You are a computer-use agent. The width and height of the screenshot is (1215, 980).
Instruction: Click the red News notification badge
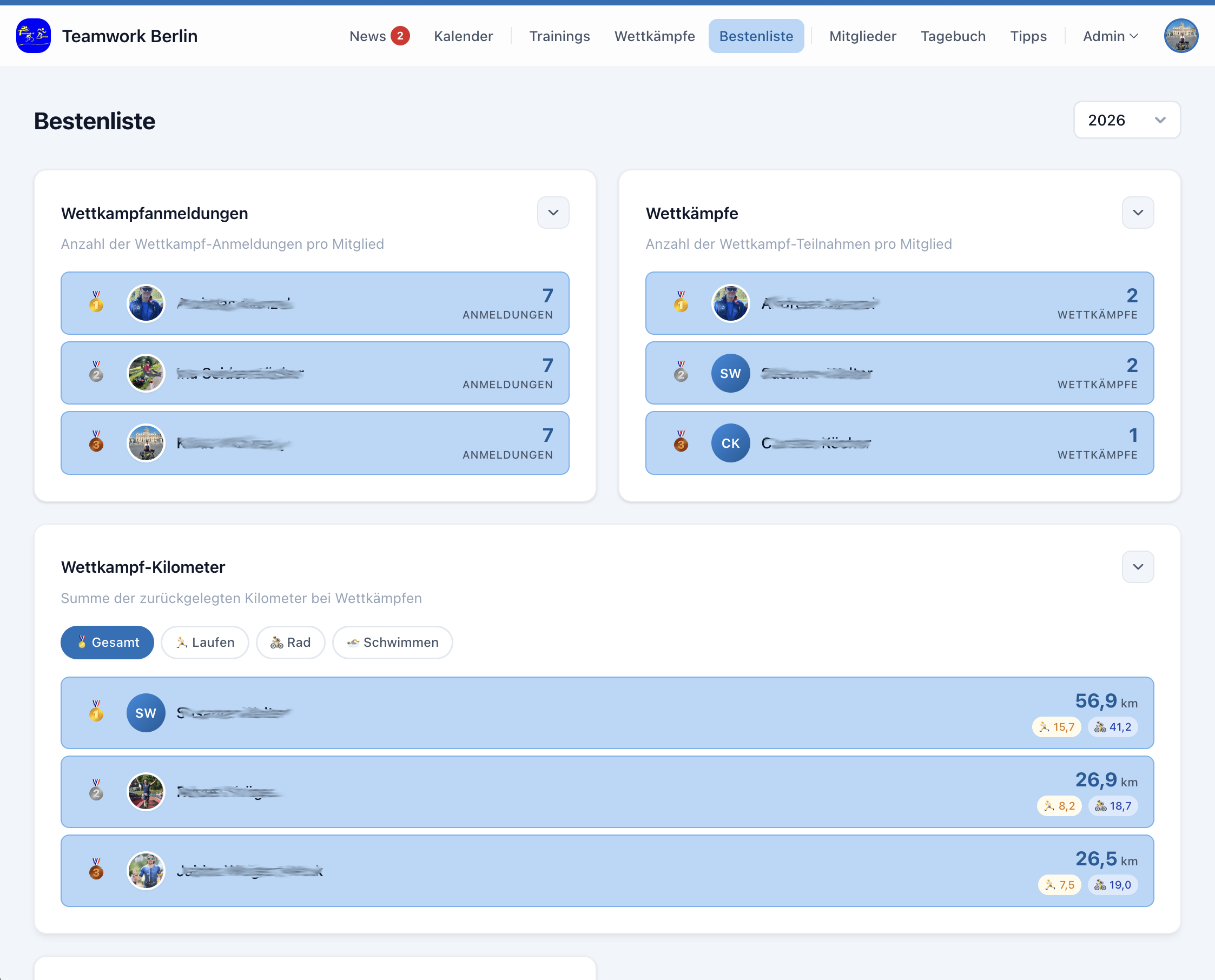pyautogui.click(x=400, y=36)
